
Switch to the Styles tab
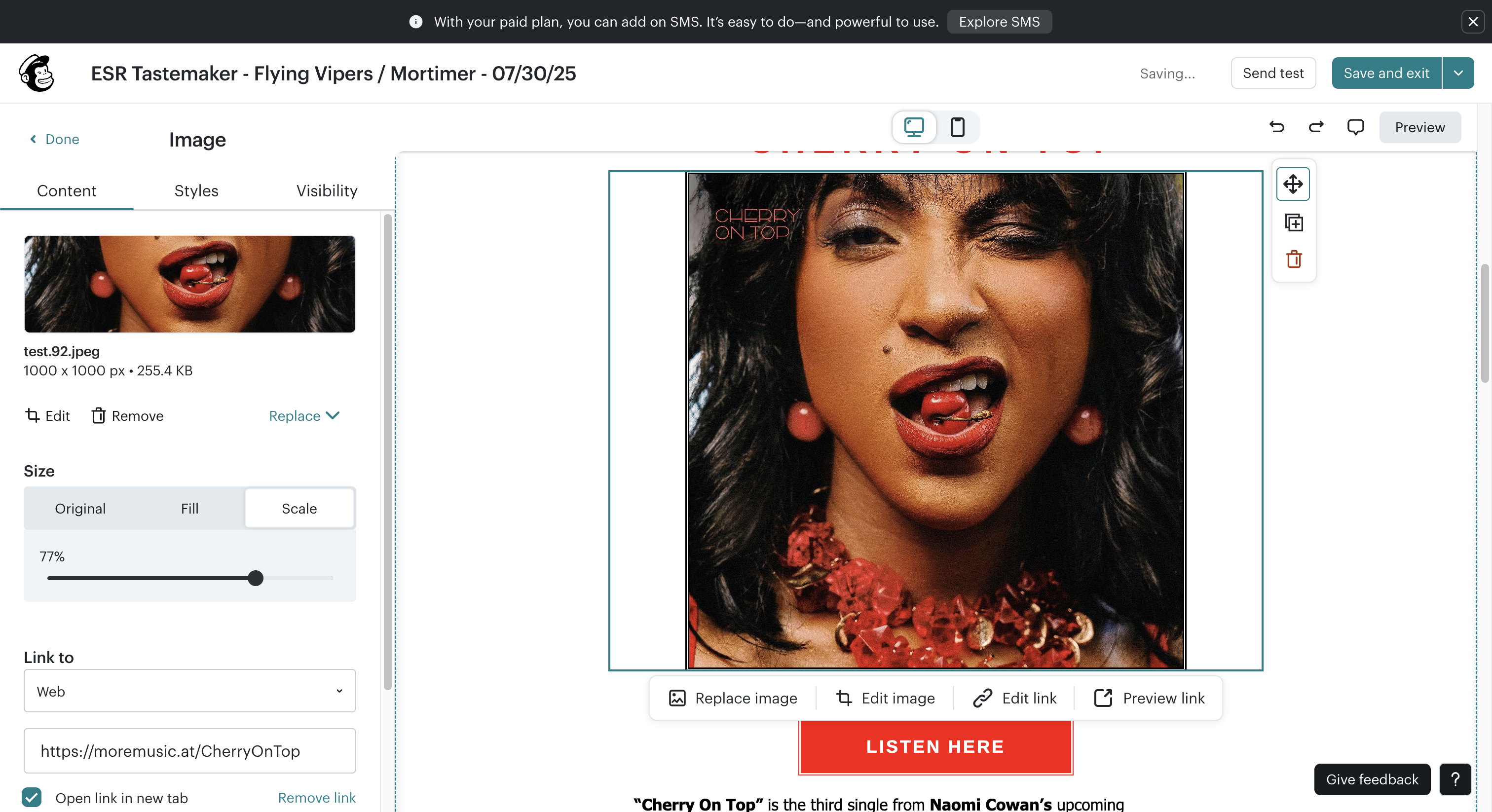(x=196, y=190)
